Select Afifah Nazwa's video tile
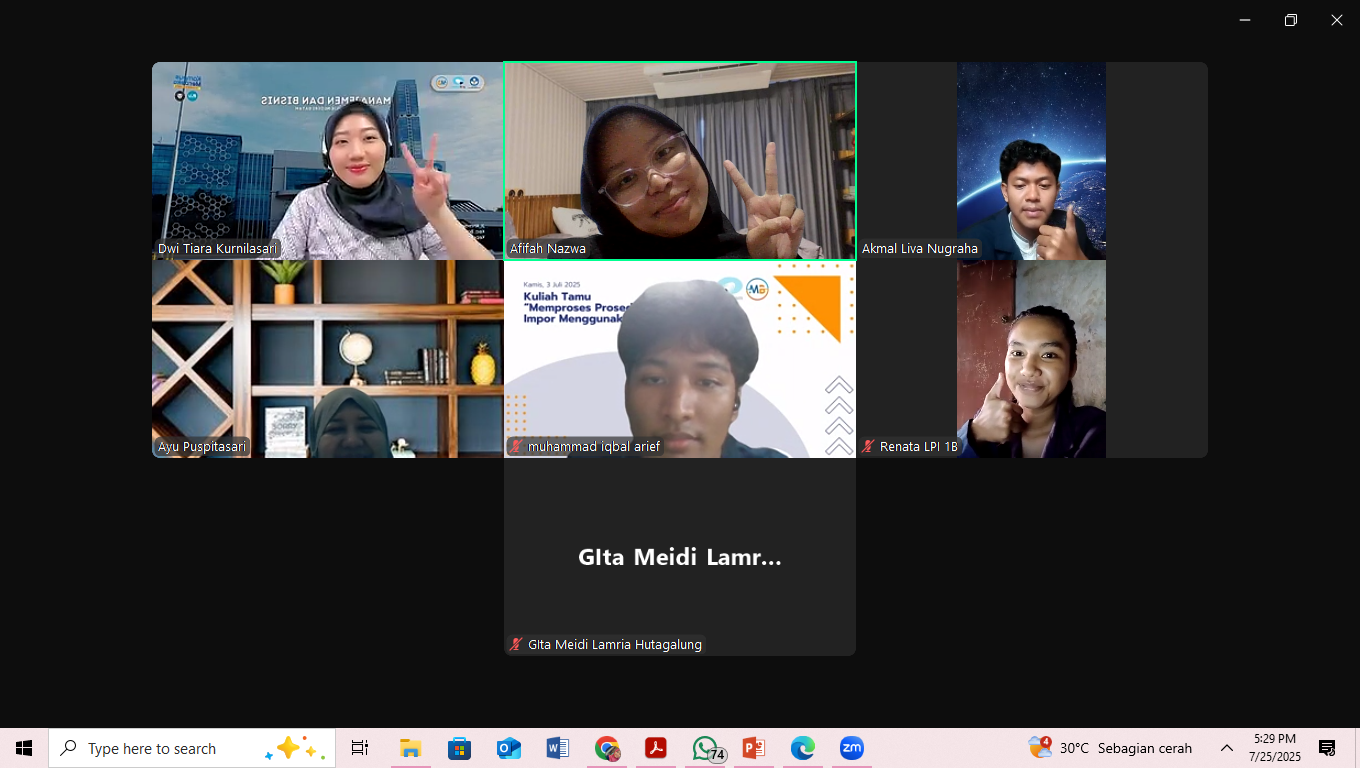 tap(680, 161)
